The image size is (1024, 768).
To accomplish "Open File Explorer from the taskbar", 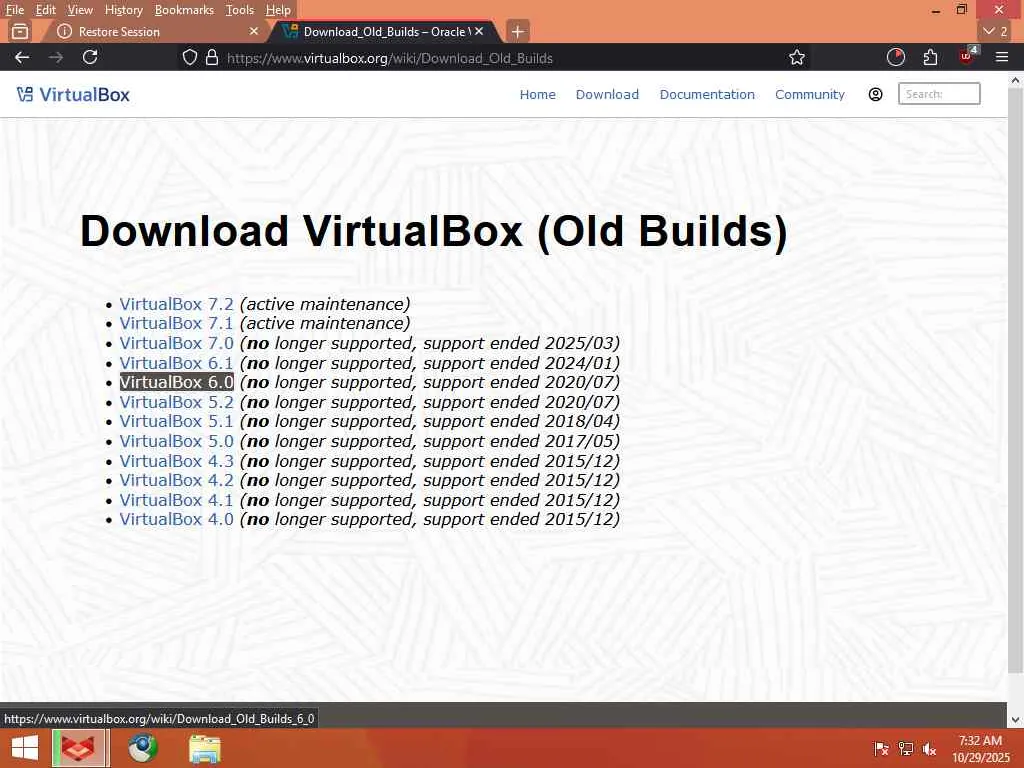I will (204, 749).
